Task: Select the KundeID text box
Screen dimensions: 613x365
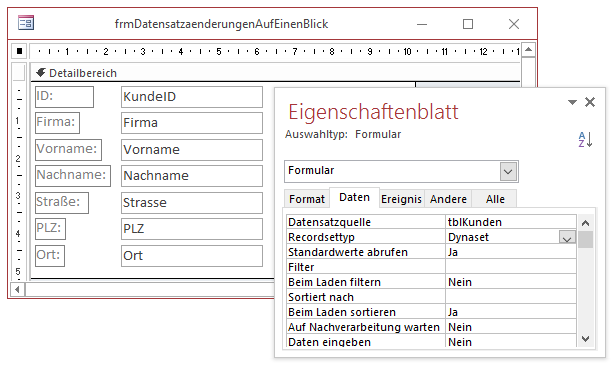Action: tap(192, 97)
